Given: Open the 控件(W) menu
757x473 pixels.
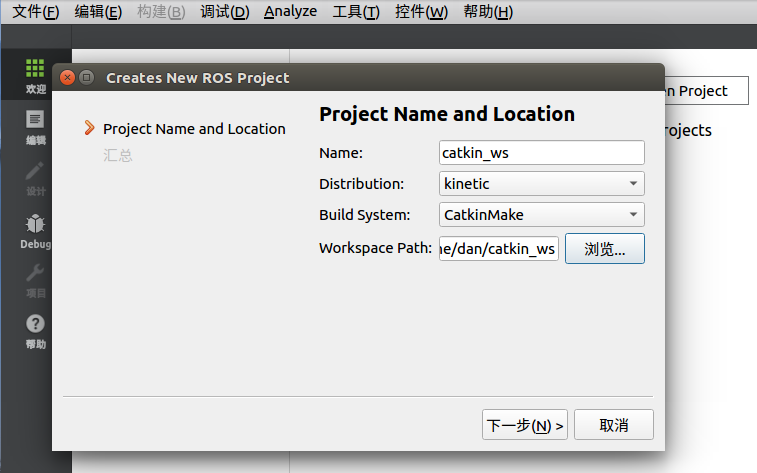Looking at the screenshot, I should click(x=421, y=12).
